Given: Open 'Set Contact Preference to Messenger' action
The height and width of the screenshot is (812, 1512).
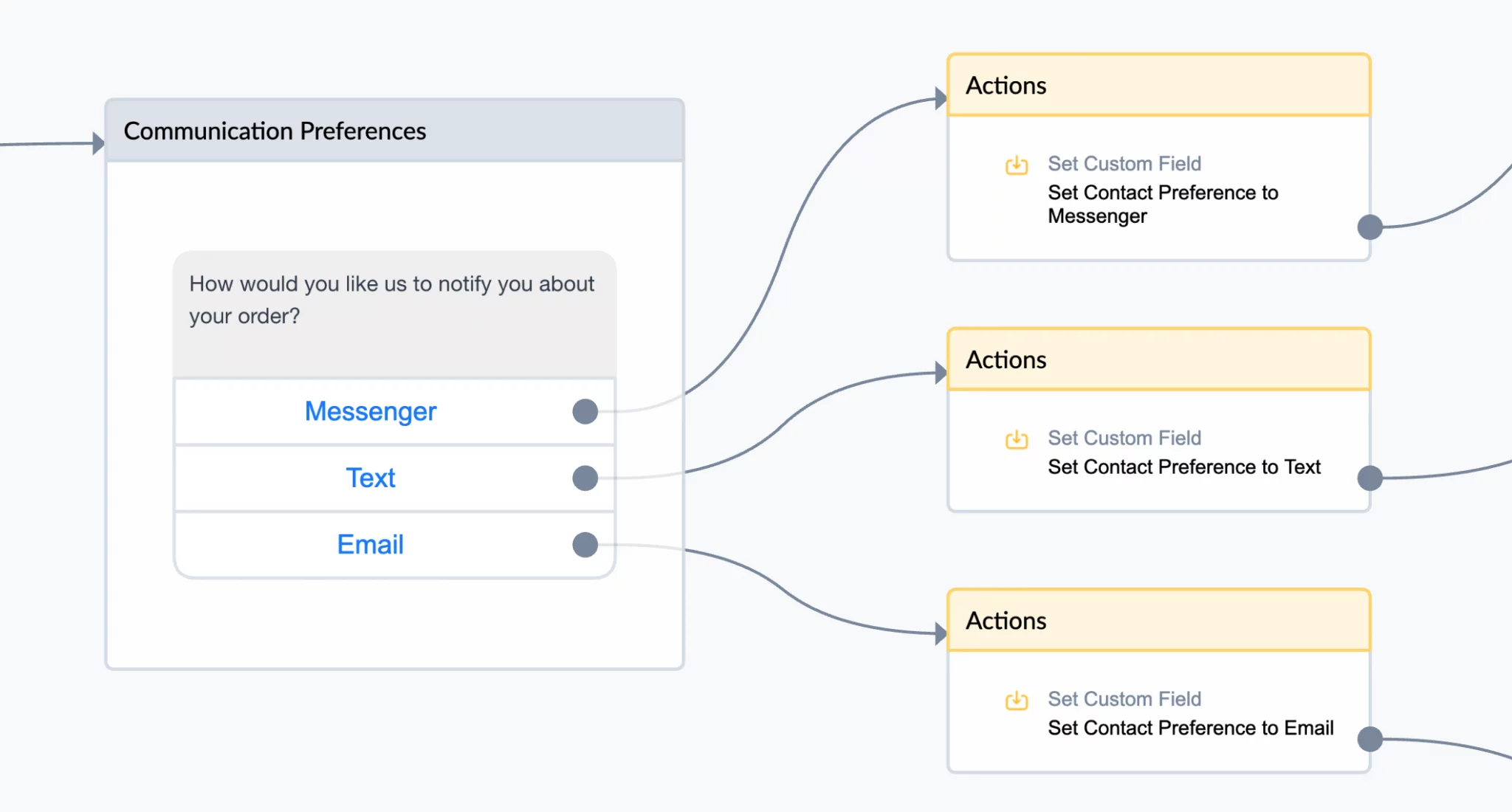Looking at the screenshot, I should [x=1163, y=204].
